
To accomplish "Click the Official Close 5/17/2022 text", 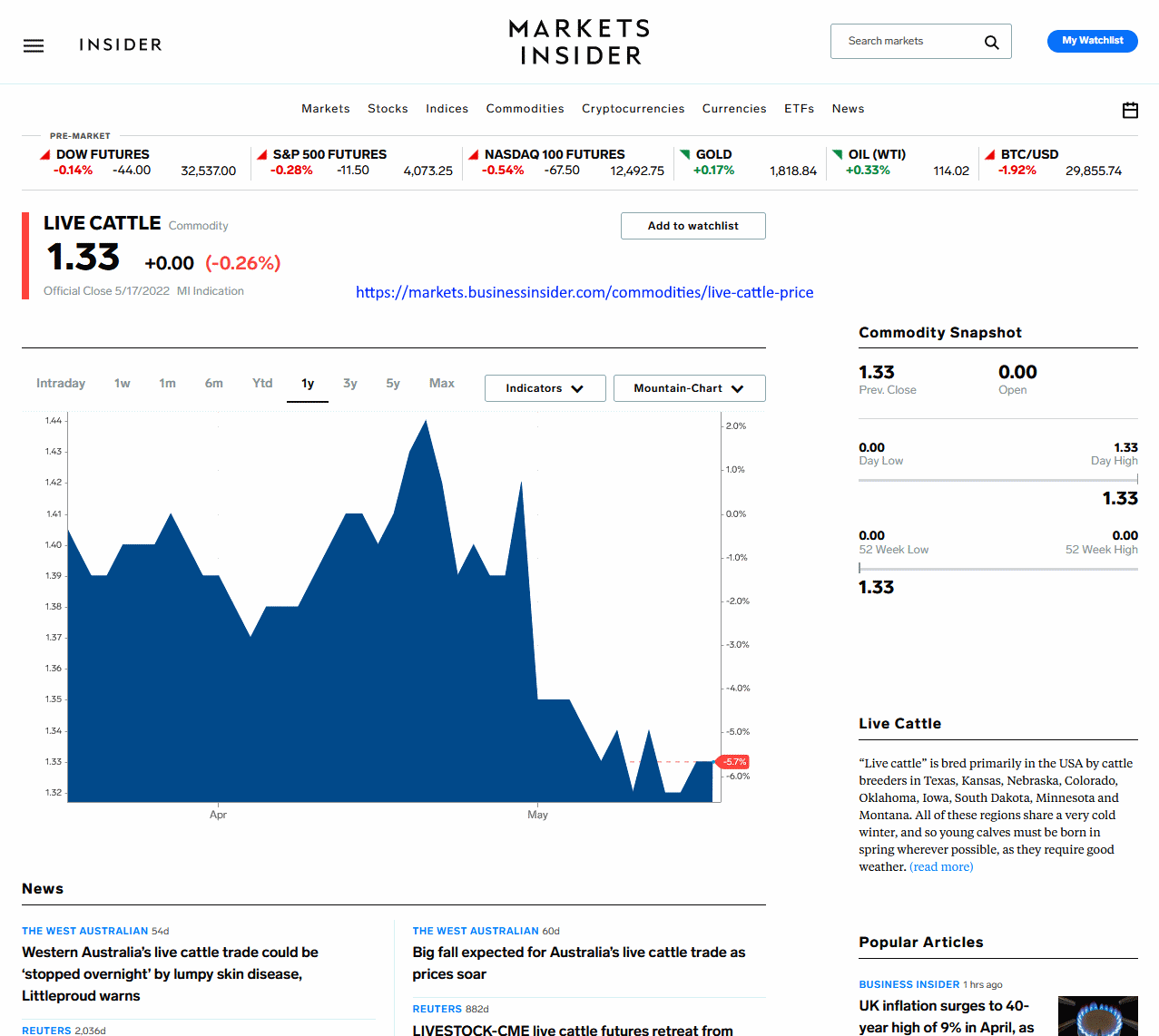I will pyautogui.click(x=106, y=291).
